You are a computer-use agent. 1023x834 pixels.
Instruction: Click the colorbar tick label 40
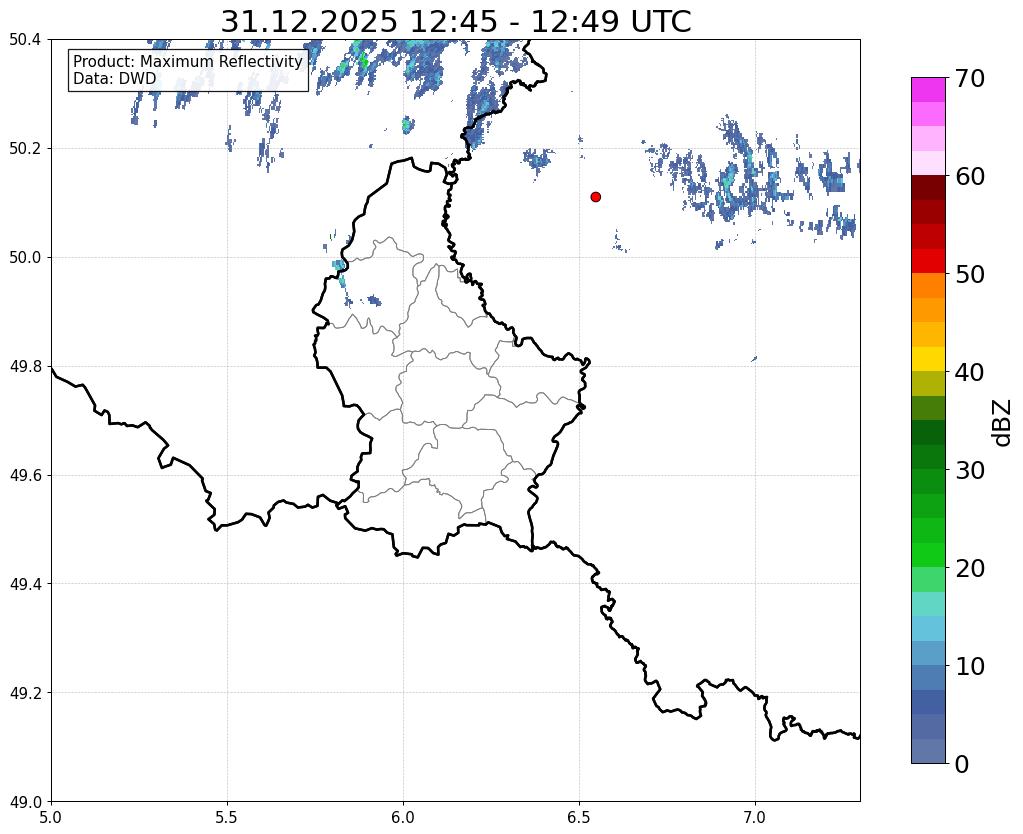(970, 372)
